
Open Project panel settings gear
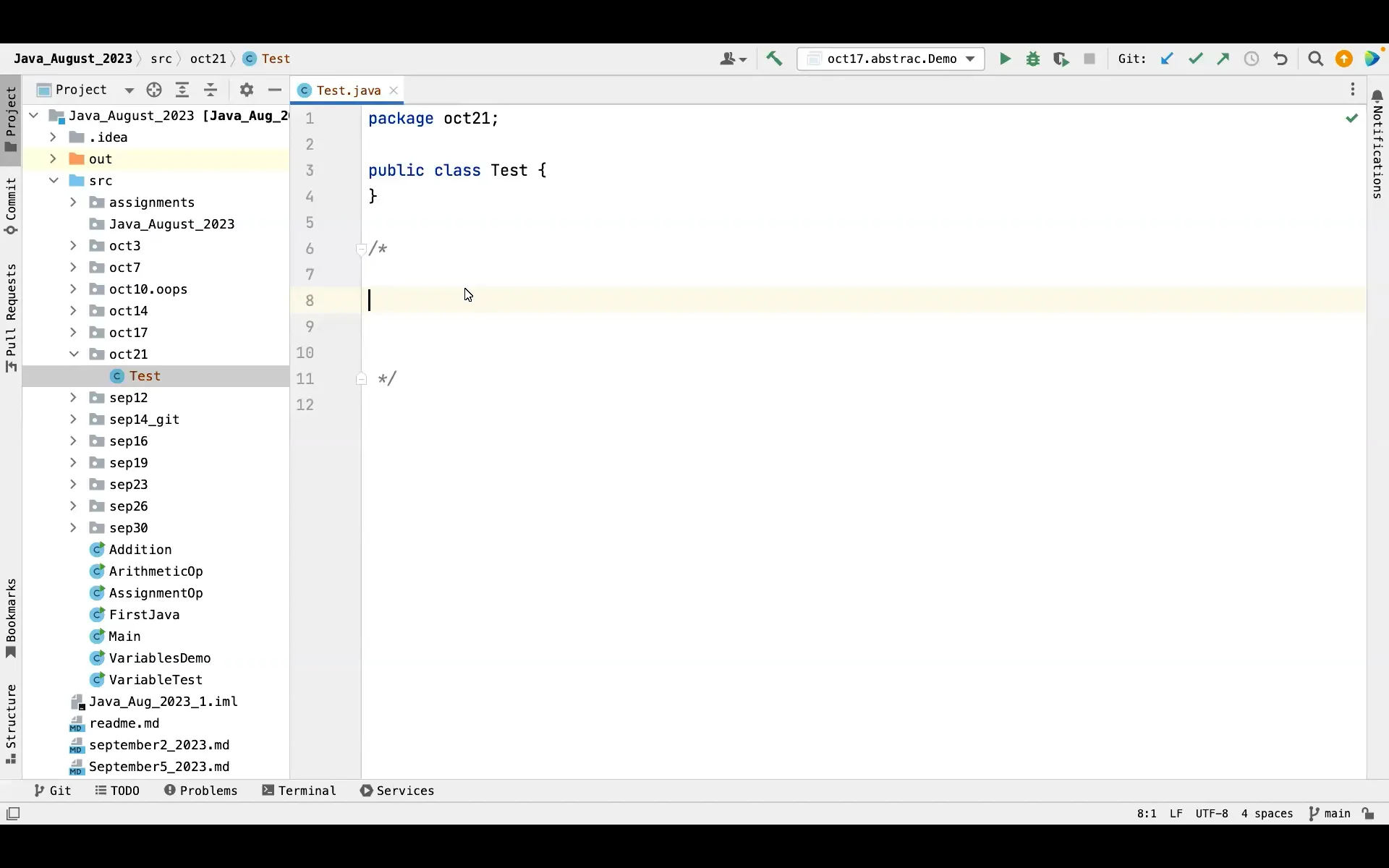247,90
